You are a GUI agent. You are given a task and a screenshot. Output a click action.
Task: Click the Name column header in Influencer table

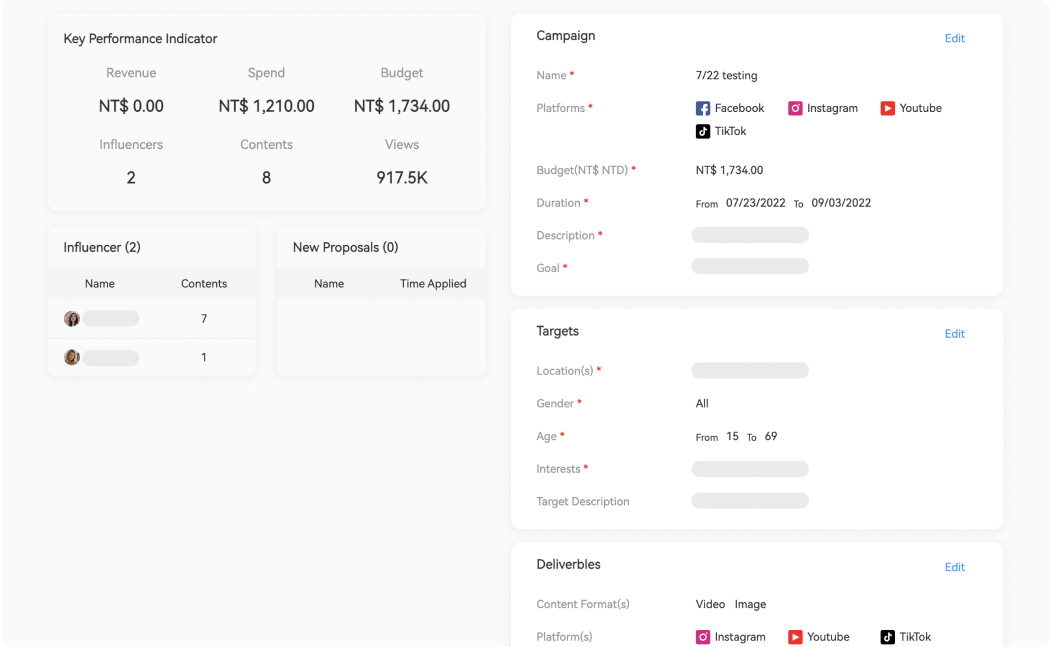[100, 284]
